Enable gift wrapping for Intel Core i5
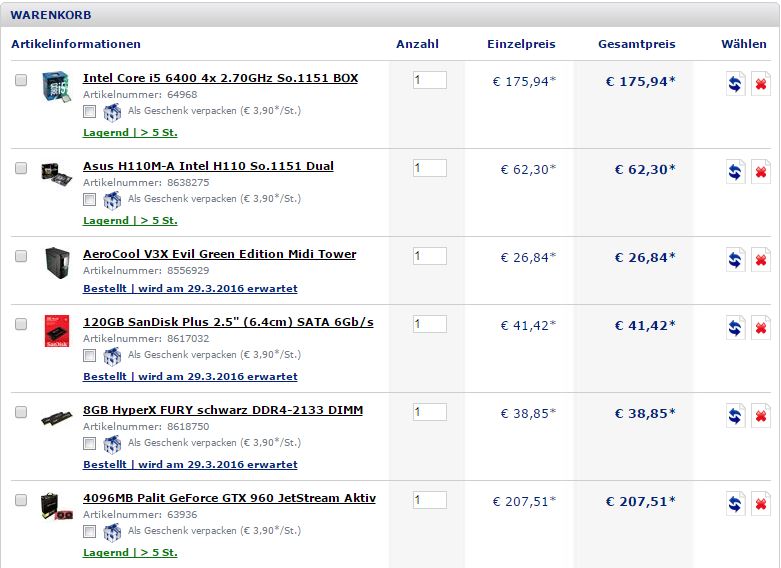 point(90,112)
